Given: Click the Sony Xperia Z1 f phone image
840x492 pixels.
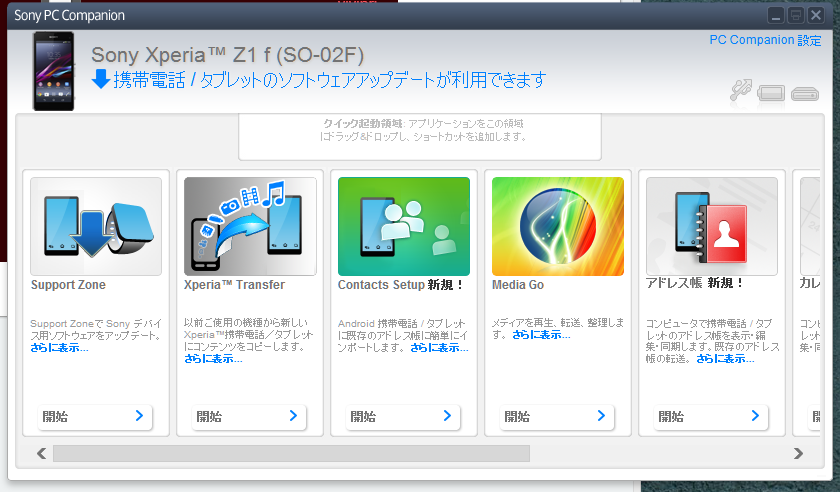Looking at the screenshot, I should pyautogui.click(x=54, y=71).
